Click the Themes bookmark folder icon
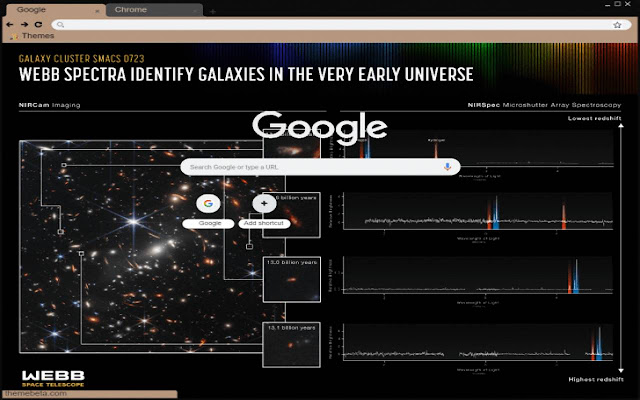This screenshot has height=400, width=640. point(14,36)
